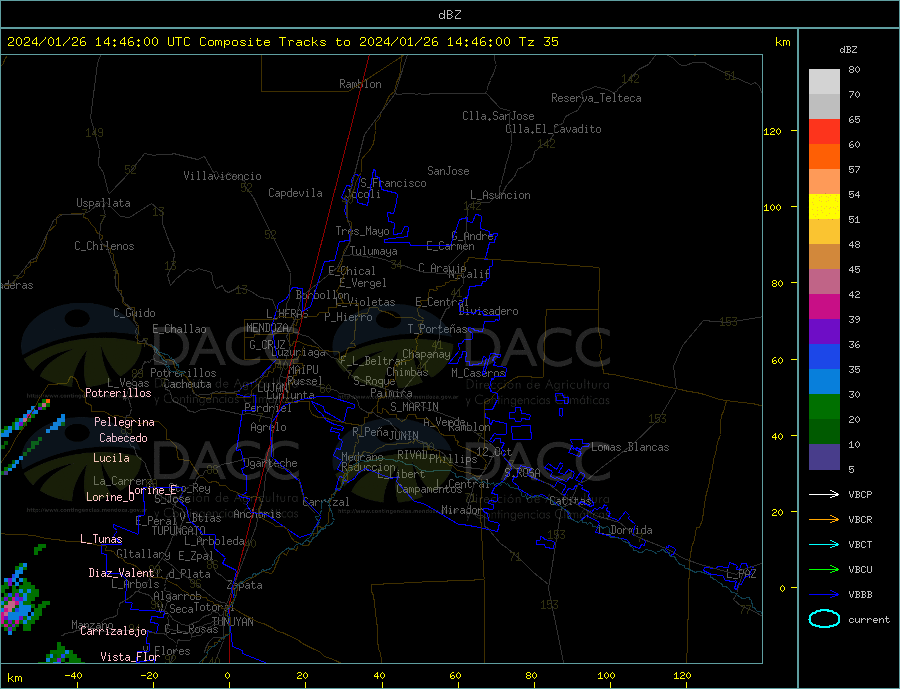The width and height of the screenshot is (900, 689).
Task: Select the 5 dBZ dark purple swatch
Action: tap(824, 456)
